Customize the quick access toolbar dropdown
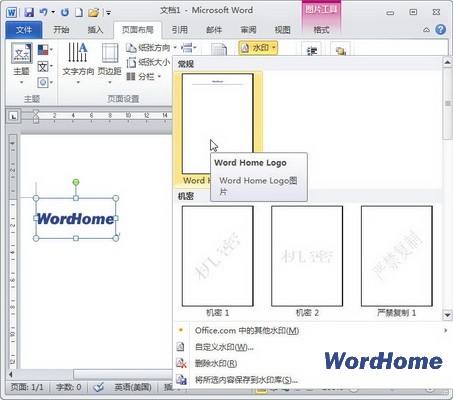The height and width of the screenshot is (400, 453). pyautogui.click(x=108, y=13)
